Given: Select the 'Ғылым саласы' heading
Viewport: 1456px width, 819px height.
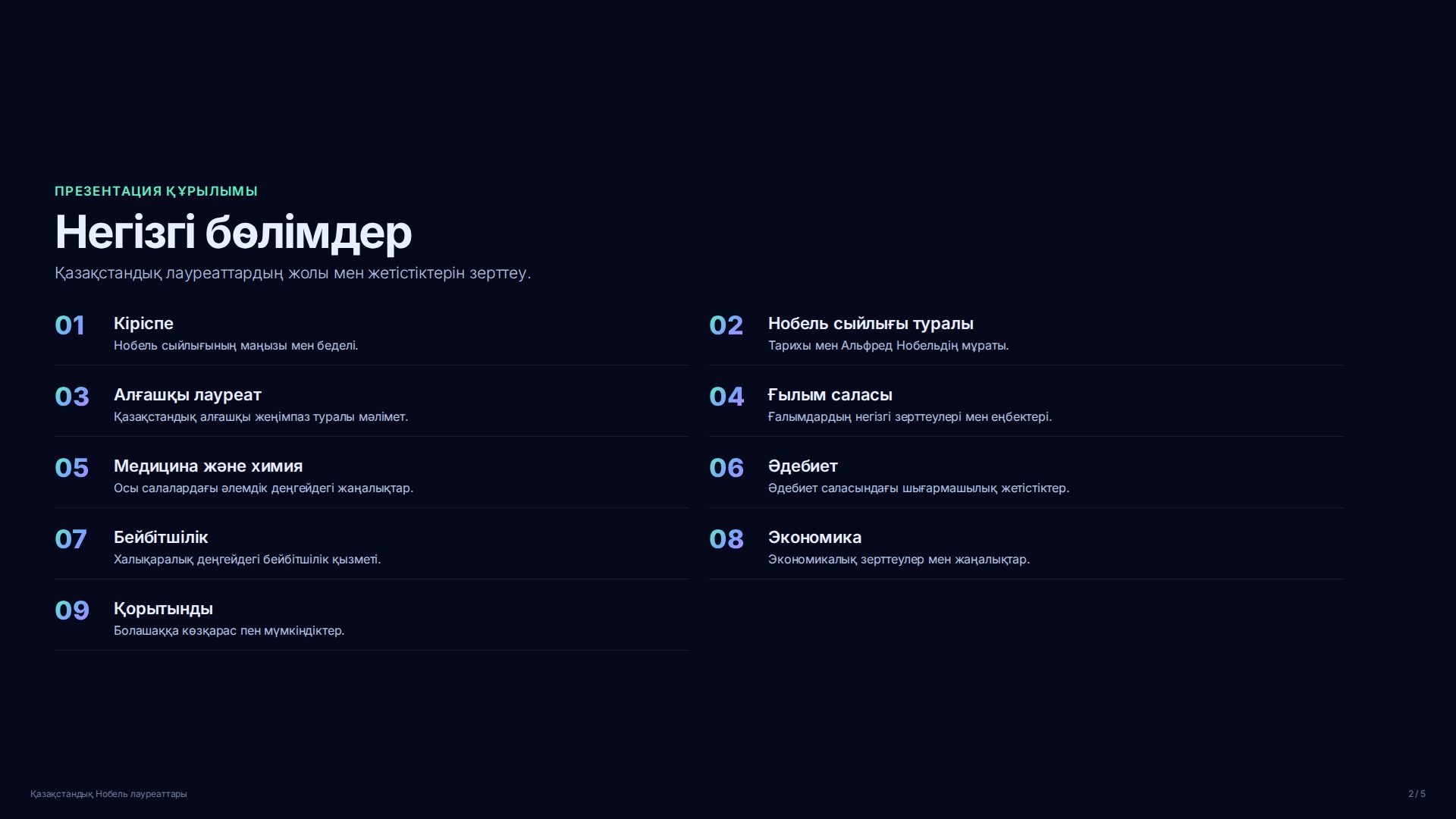Looking at the screenshot, I should (x=830, y=395).
